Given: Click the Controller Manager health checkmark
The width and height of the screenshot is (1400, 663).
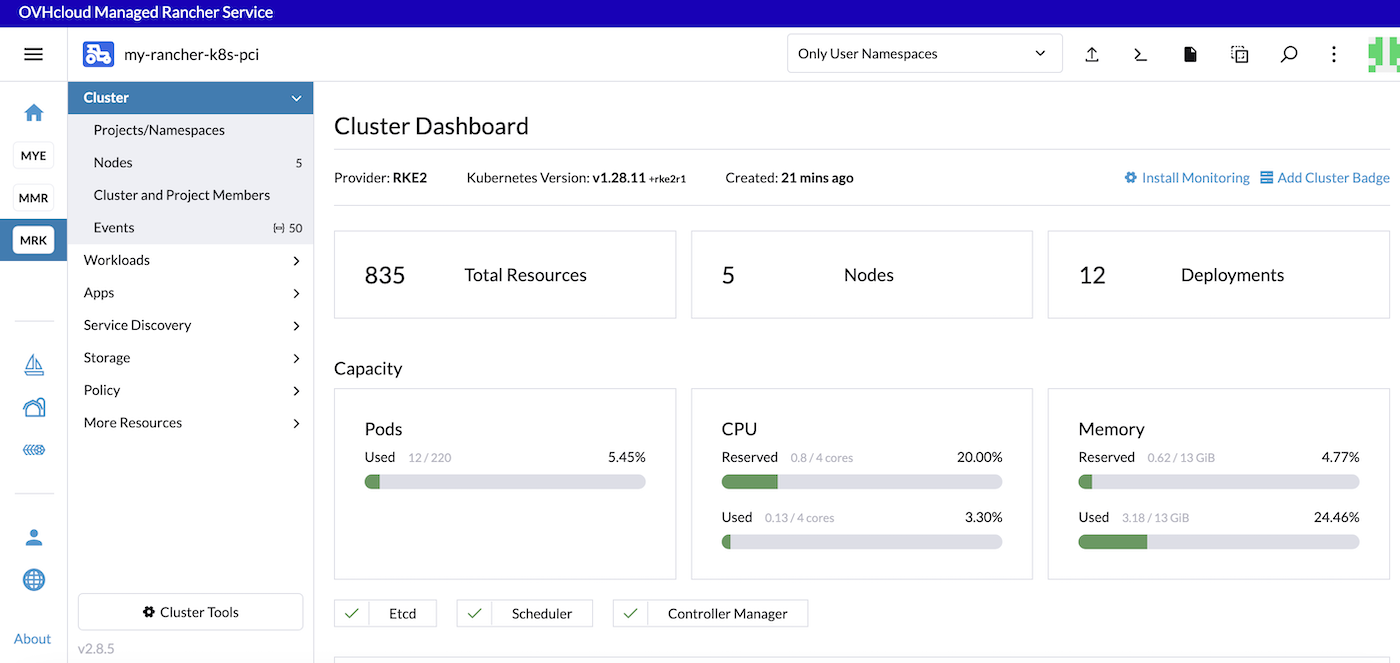Looking at the screenshot, I should [x=630, y=613].
